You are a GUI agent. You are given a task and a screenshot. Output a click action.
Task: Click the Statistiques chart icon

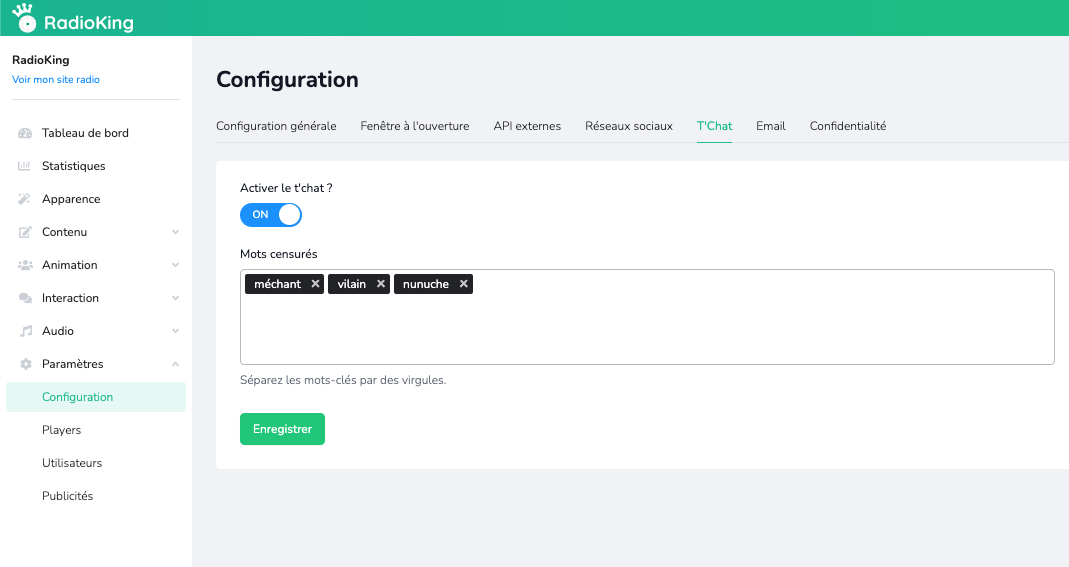pos(26,166)
